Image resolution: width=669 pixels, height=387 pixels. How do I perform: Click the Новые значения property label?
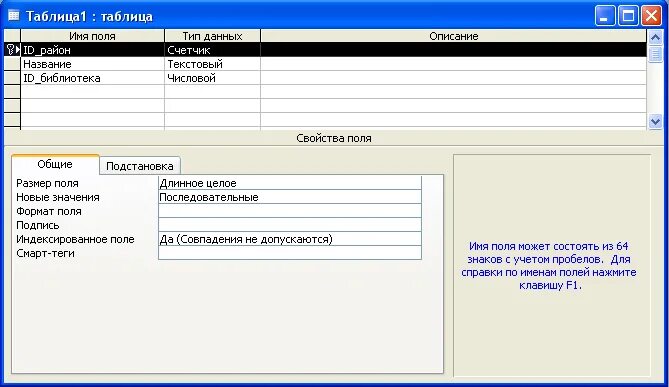tap(58, 197)
